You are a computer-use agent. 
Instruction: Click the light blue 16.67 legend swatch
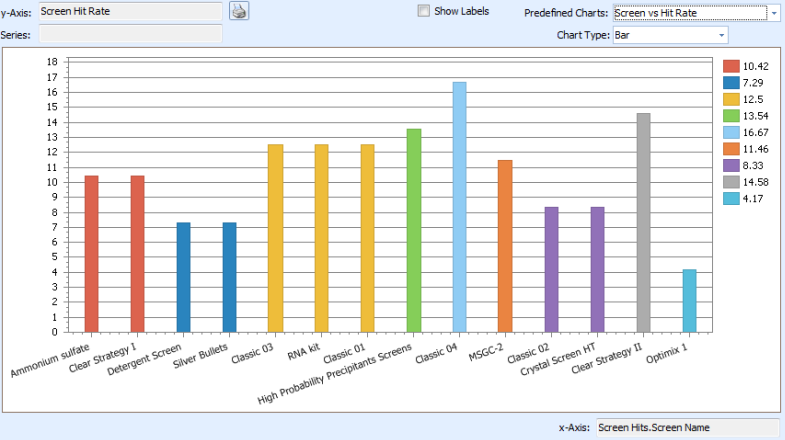coord(731,132)
